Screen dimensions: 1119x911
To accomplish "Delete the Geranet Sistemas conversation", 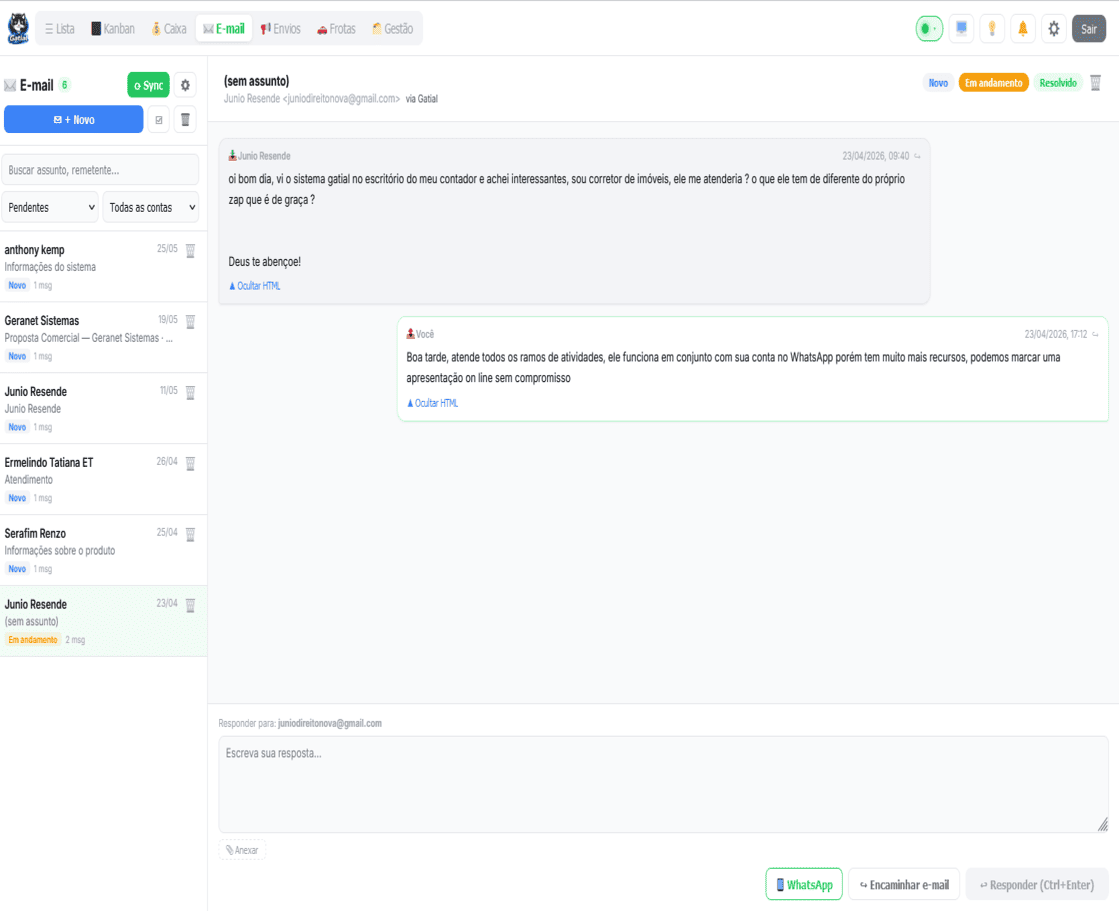I will point(191,321).
